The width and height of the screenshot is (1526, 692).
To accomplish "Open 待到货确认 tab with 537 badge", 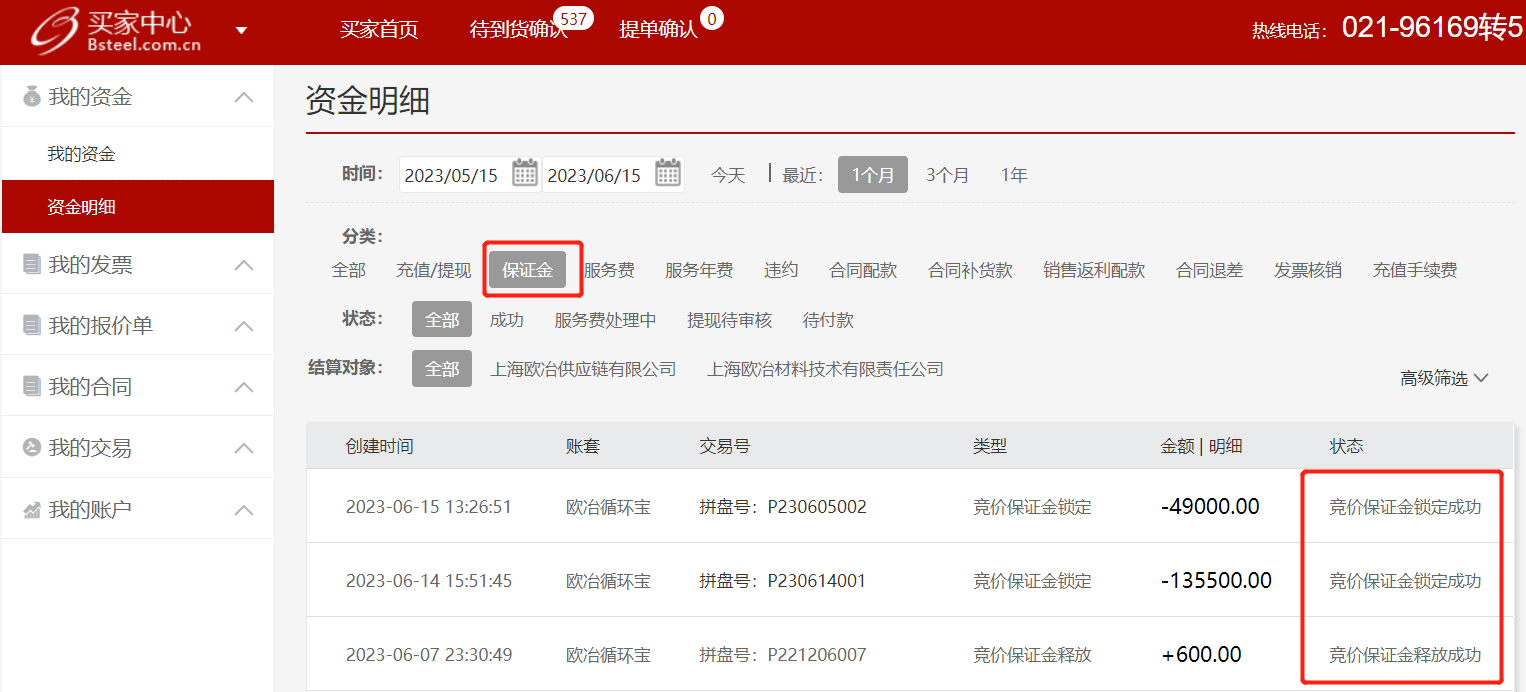I will (x=518, y=30).
